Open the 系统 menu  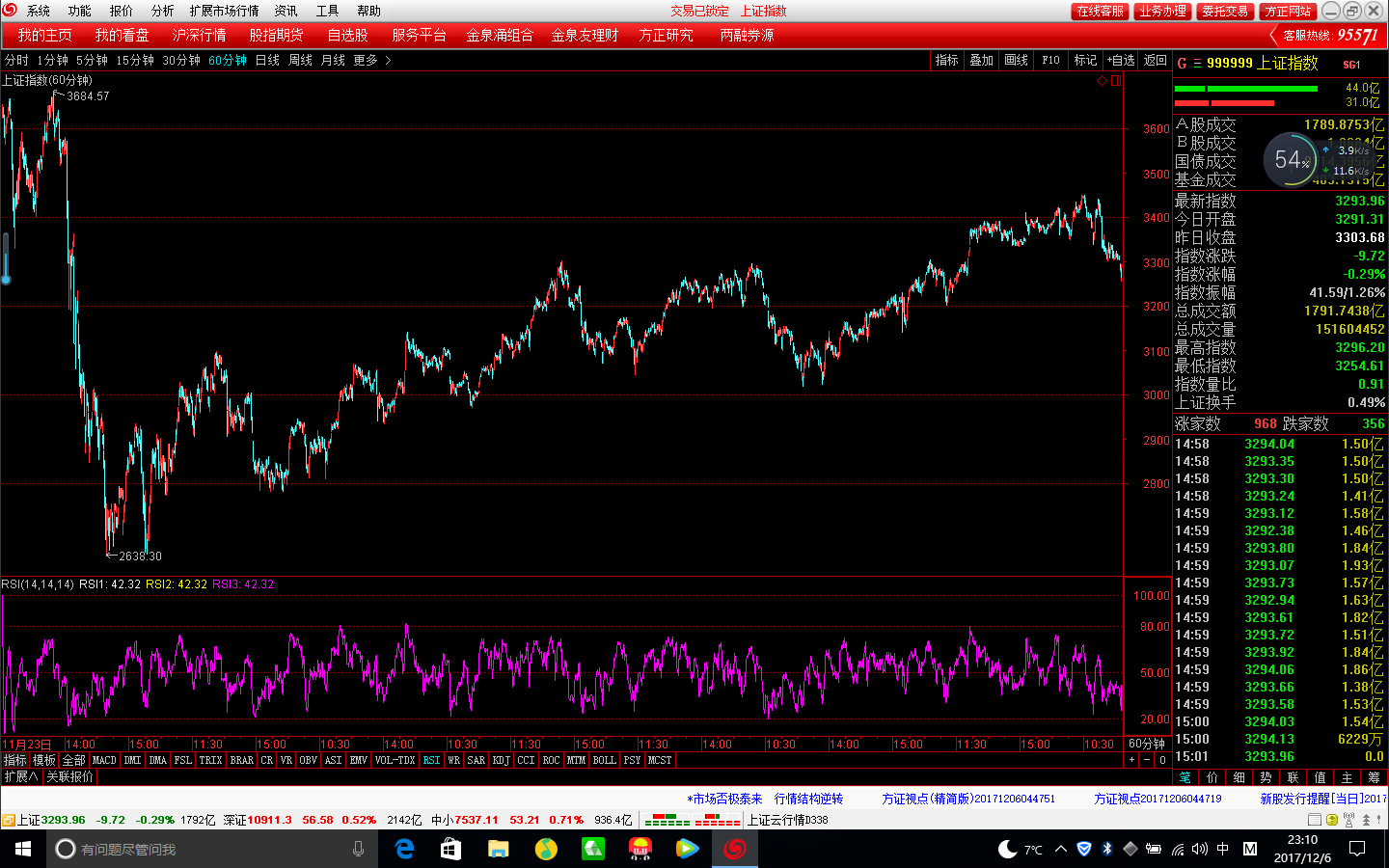(x=39, y=11)
